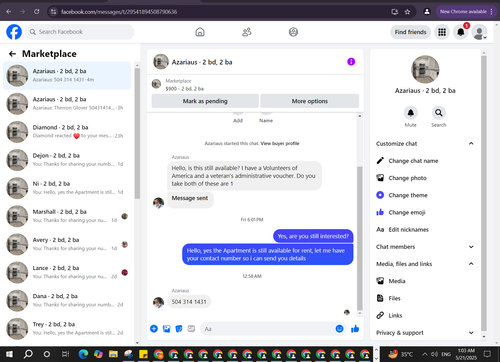This screenshot has height=362, width=500.
Task: Collapse the Customize chat section
Action: pos(471,143)
